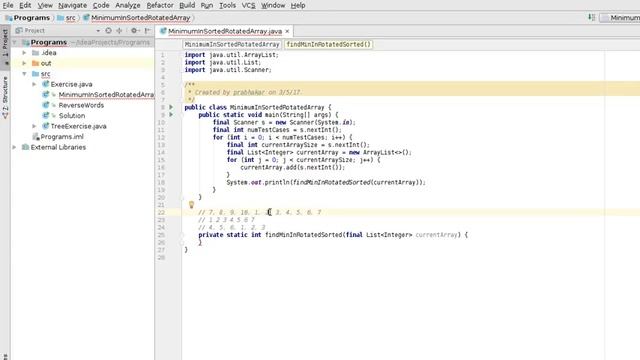The height and width of the screenshot is (360, 640).
Task: Click fold marker beside main method end
Action: coord(182,198)
